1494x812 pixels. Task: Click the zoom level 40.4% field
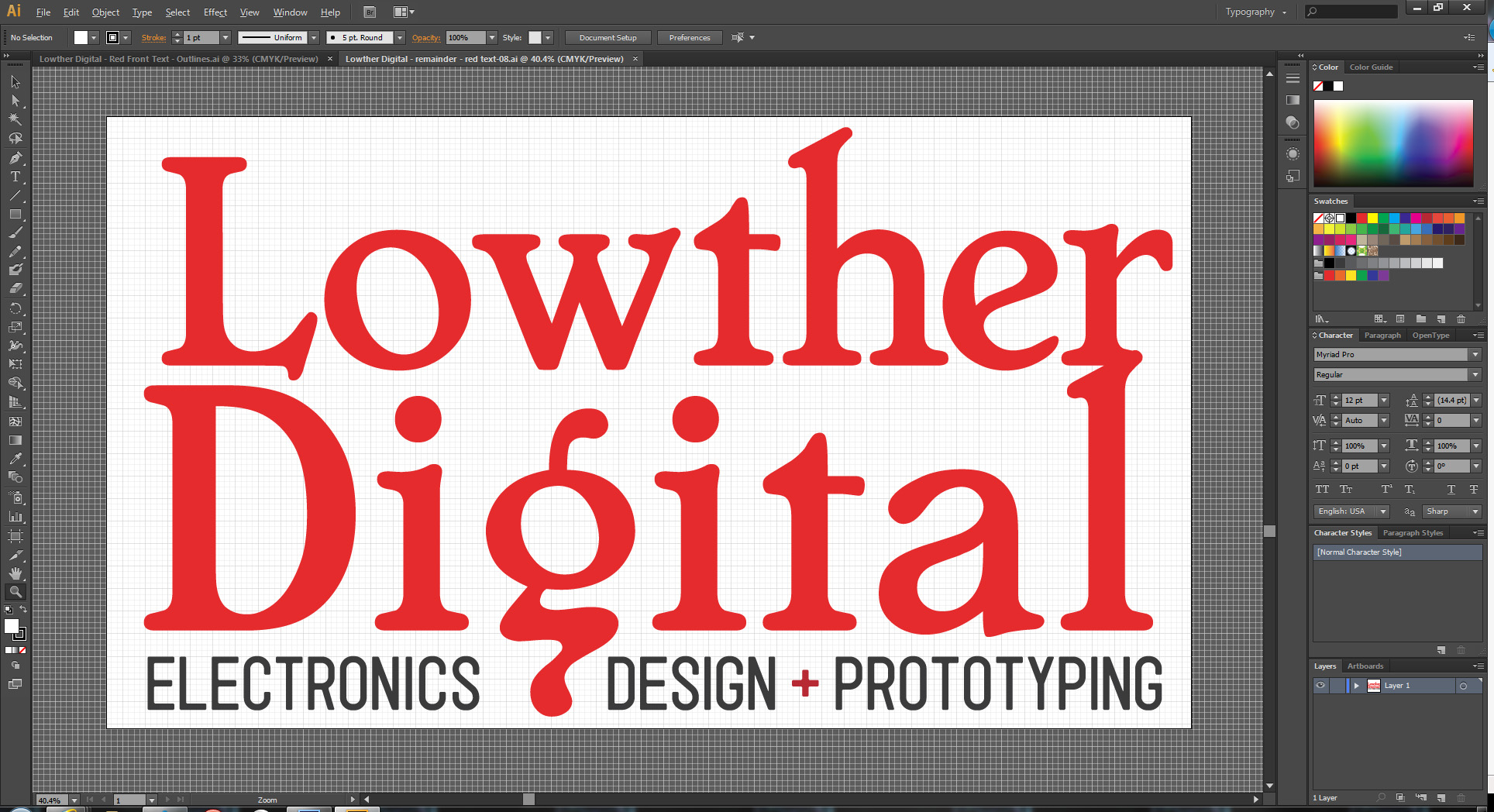[x=51, y=800]
